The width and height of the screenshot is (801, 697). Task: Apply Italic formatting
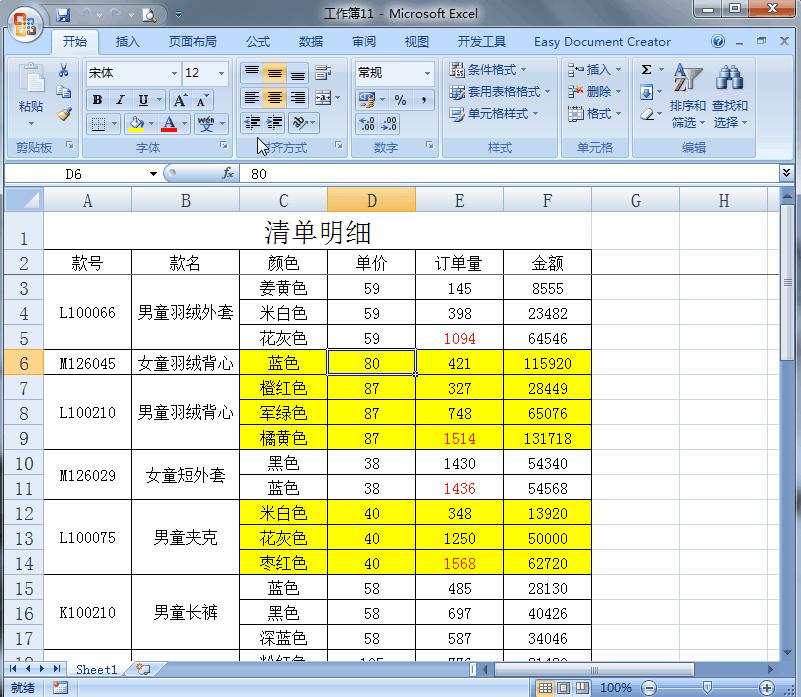pos(121,98)
